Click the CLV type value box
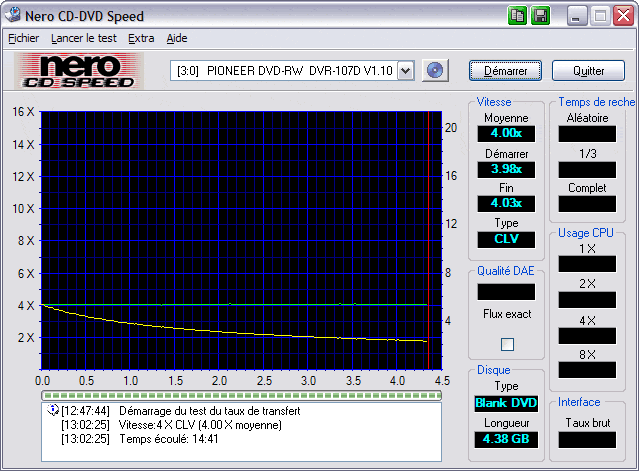This screenshot has height=471, width=639. pos(506,239)
